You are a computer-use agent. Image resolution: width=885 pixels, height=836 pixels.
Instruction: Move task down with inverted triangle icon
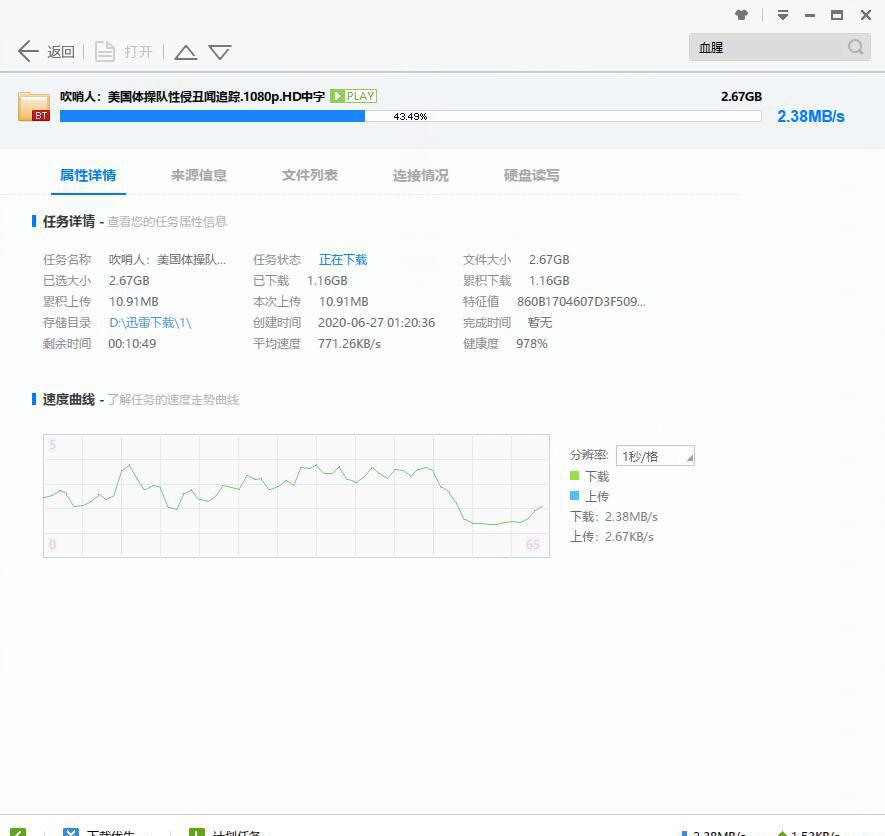tap(220, 52)
